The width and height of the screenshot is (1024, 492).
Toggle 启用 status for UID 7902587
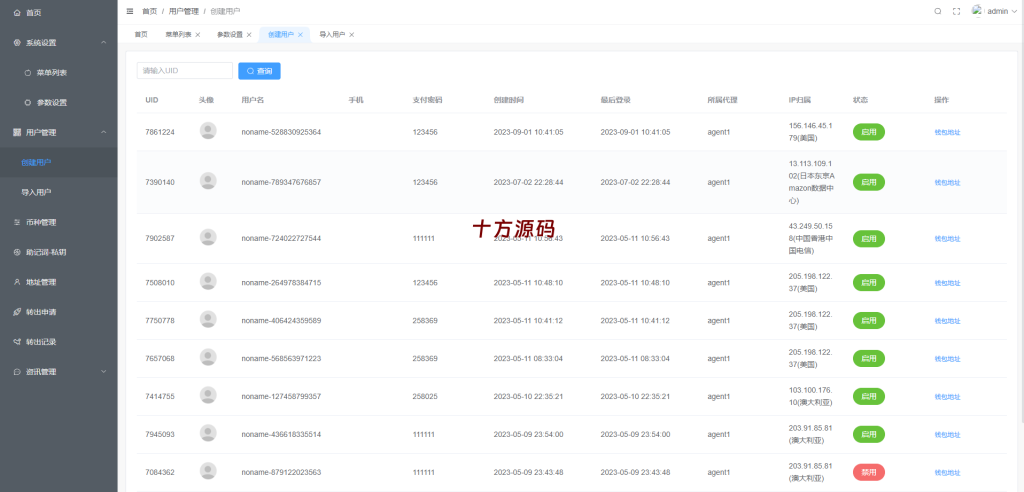[869, 238]
